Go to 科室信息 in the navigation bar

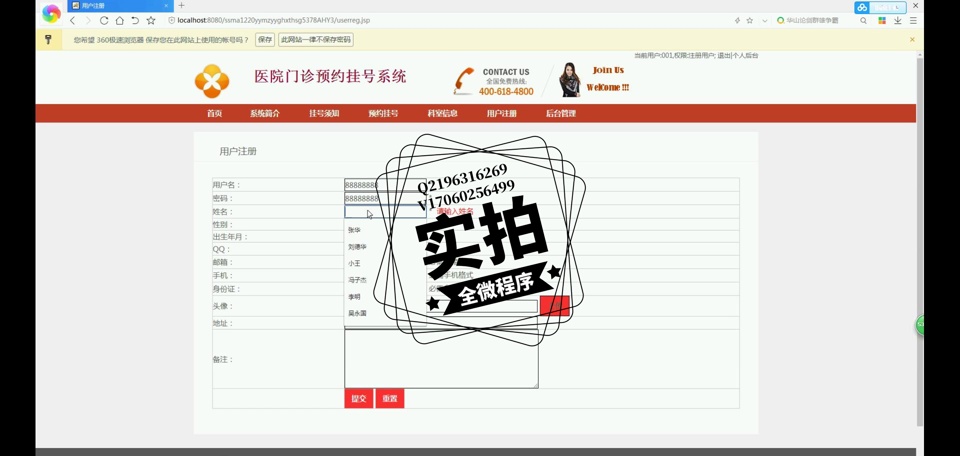[x=442, y=114]
